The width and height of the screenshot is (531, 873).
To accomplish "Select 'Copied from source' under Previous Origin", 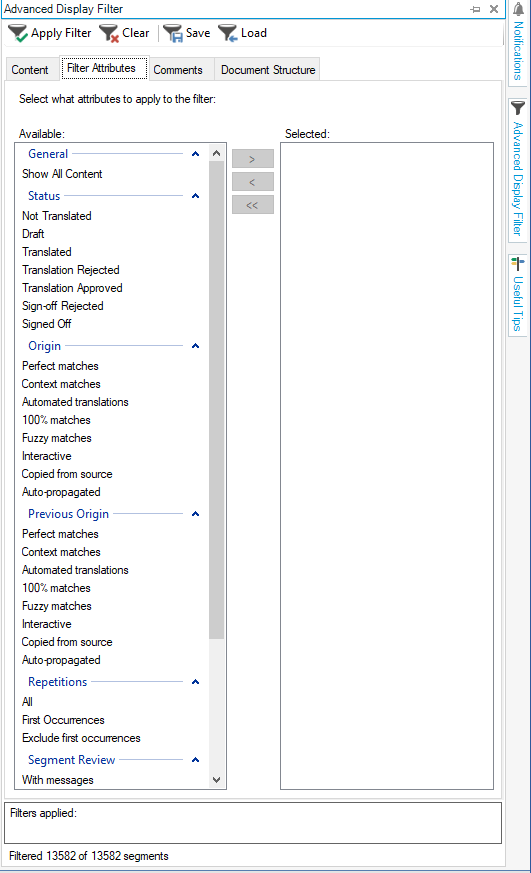I will [67, 642].
